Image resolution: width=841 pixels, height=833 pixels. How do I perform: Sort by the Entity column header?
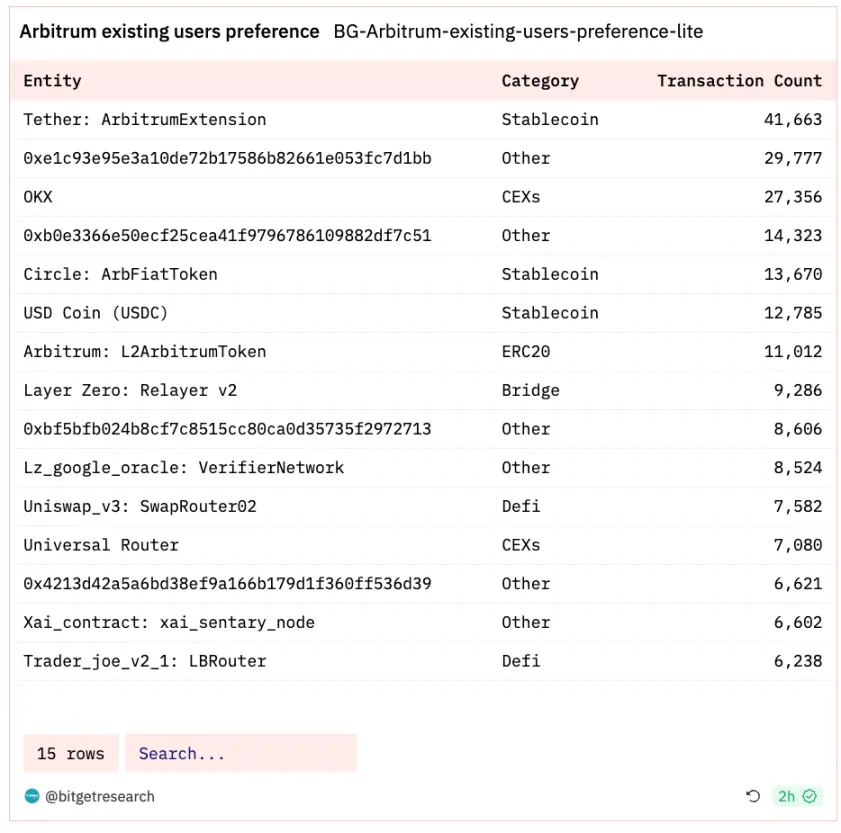[x=52, y=81]
